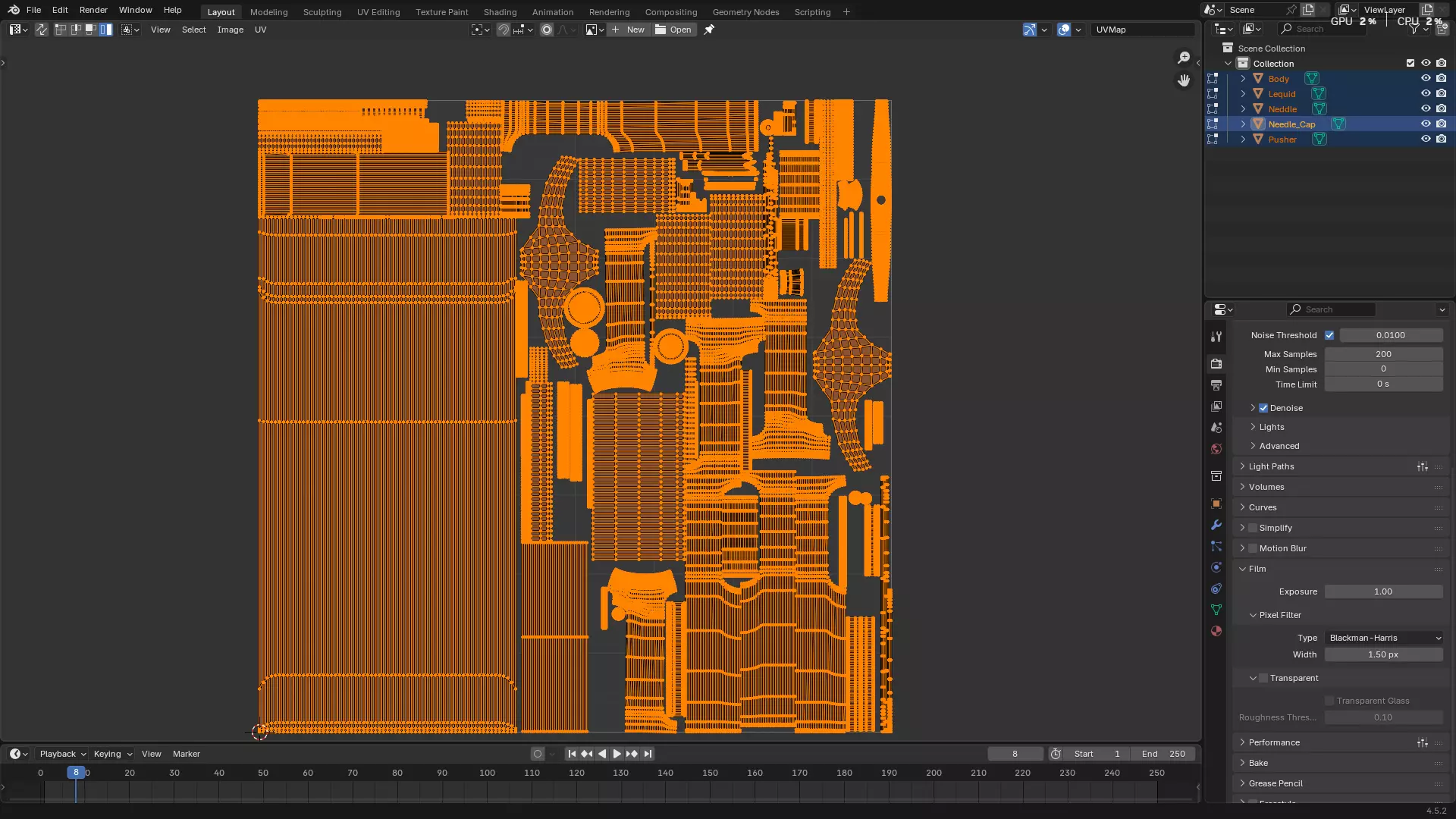1456x819 pixels.
Task: Toggle the Denoise checkbox
Action: point(1263,408)
